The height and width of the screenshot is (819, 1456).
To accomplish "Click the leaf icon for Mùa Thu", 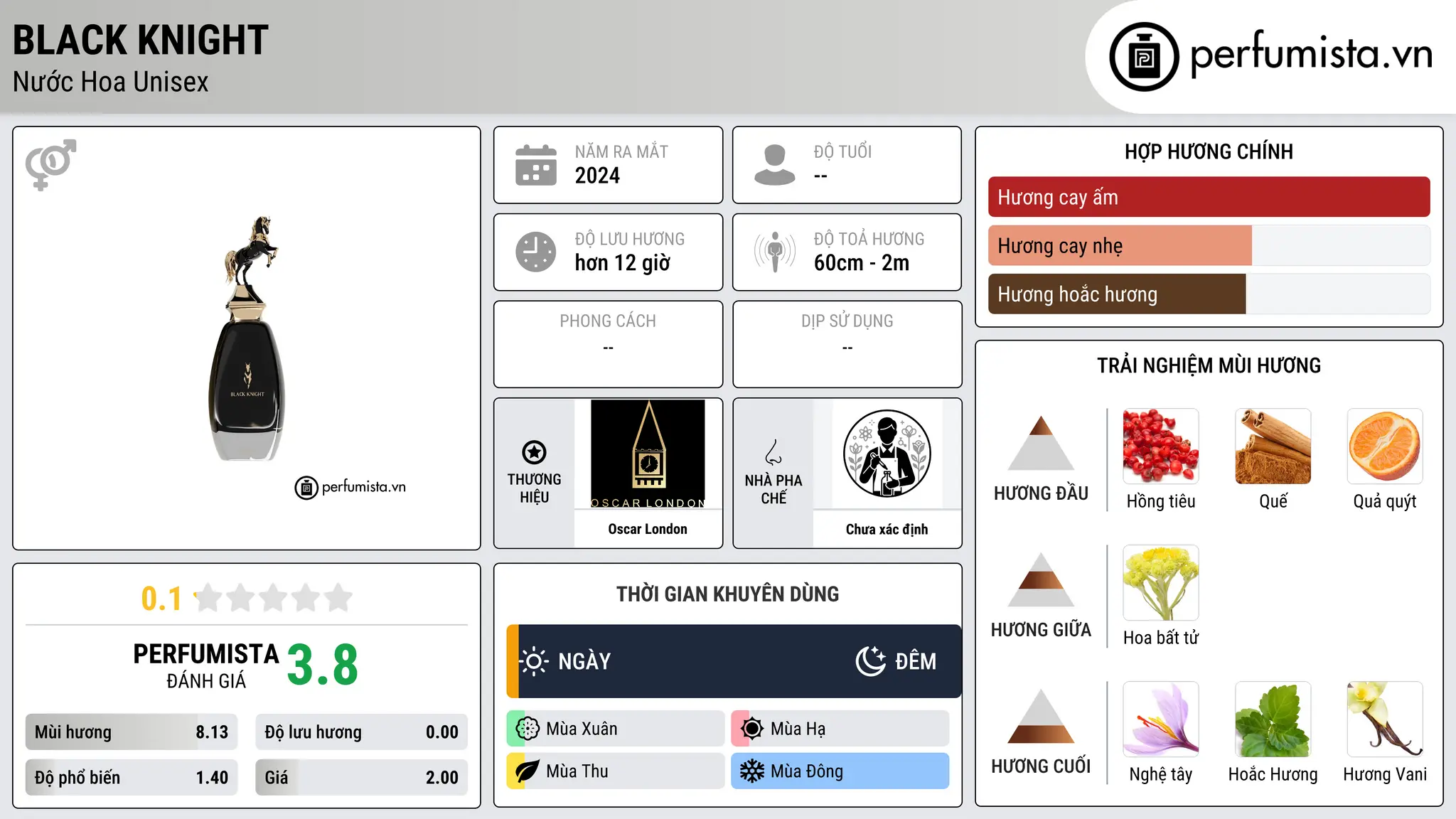I will (x=528, y=771).
